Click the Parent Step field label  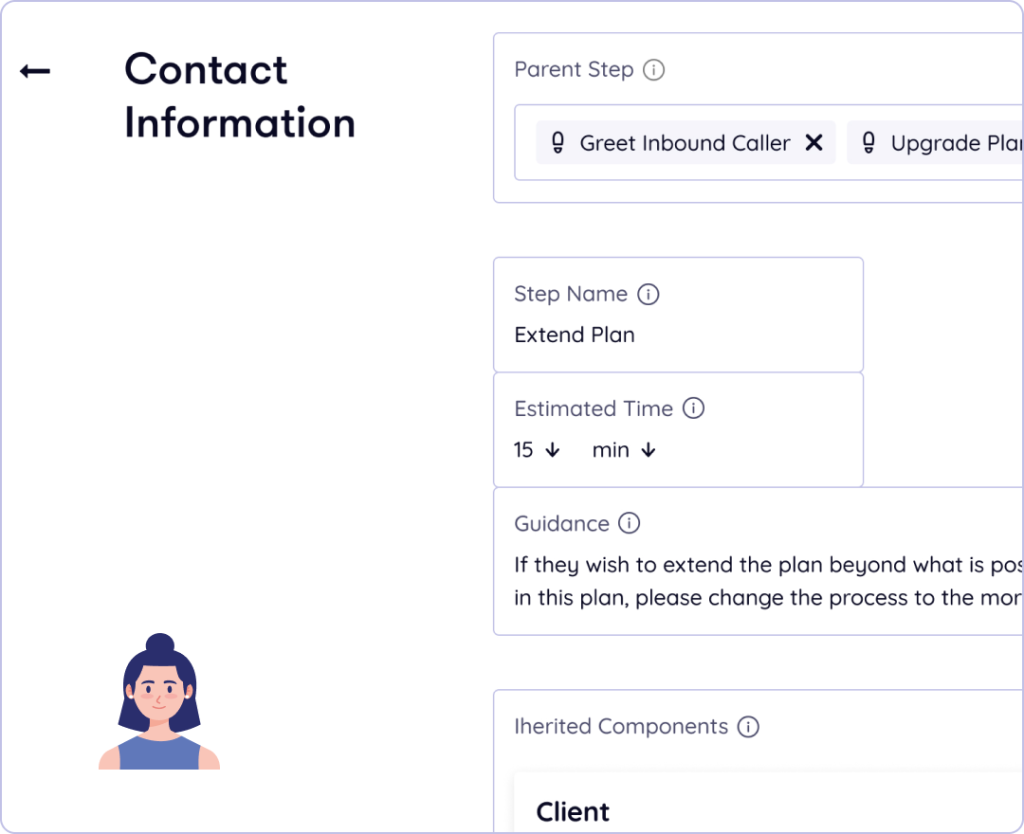[573, 70]
